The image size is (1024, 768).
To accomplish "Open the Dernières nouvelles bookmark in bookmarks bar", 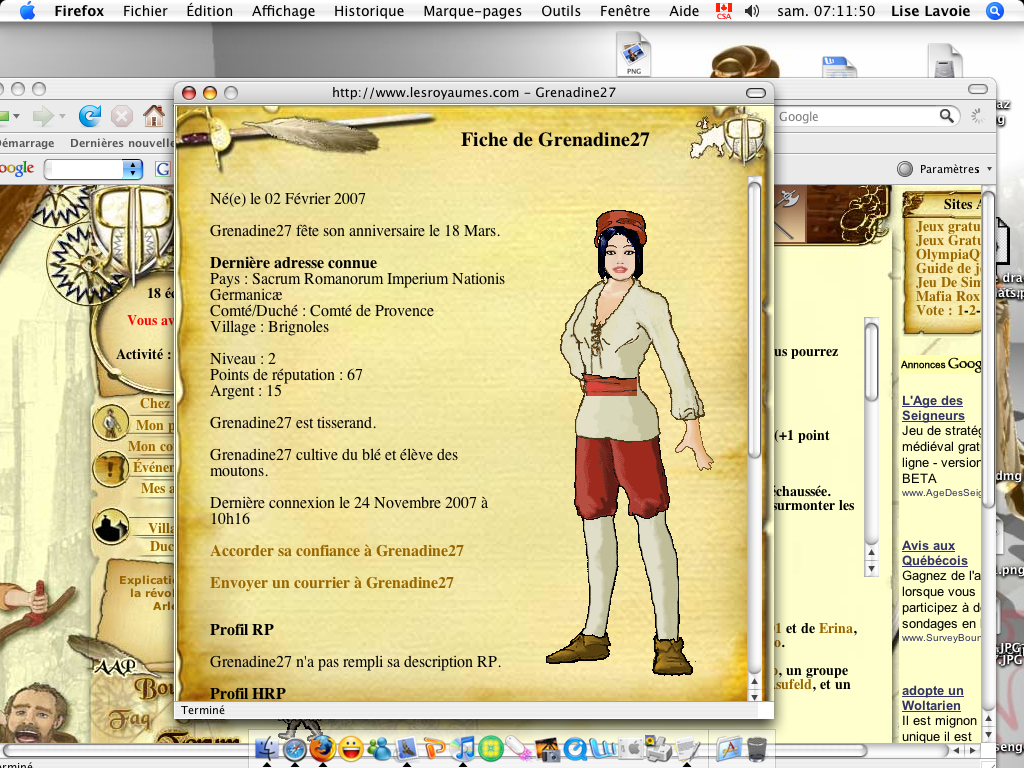I will coord(122,143).
